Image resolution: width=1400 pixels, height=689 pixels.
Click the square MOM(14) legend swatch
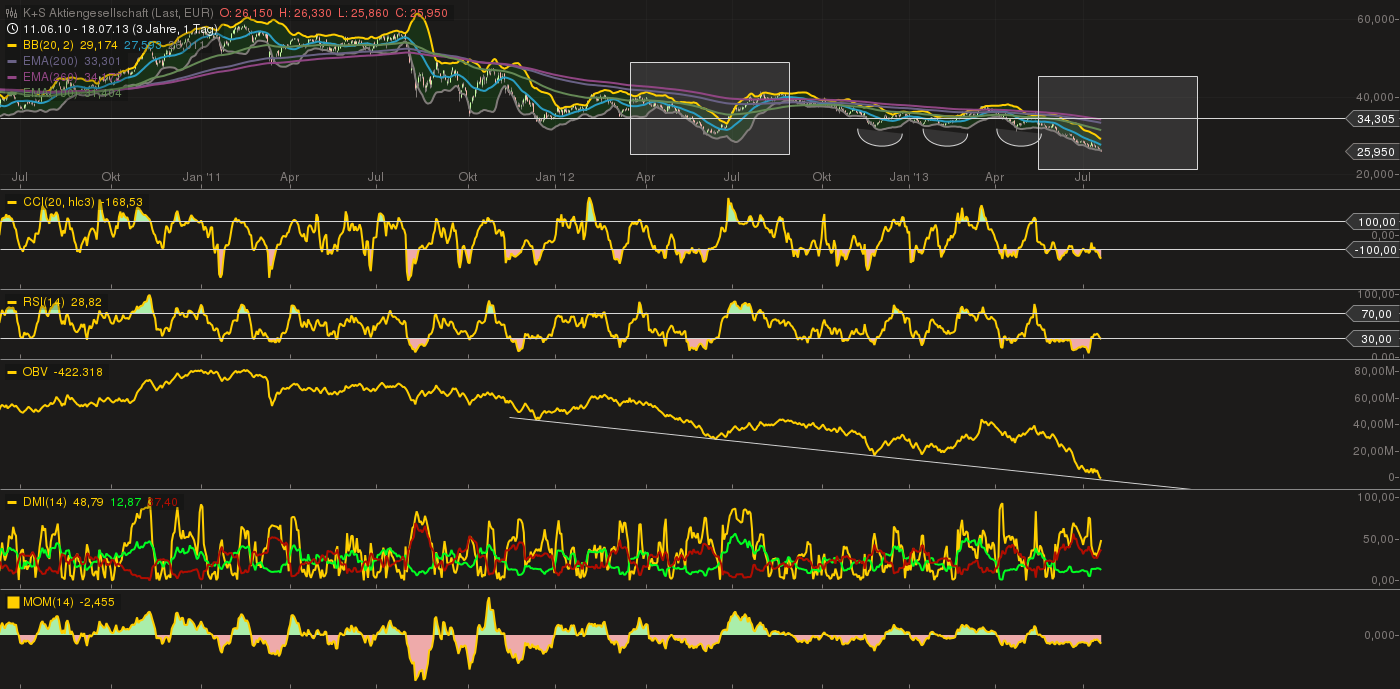coord(13,602)
